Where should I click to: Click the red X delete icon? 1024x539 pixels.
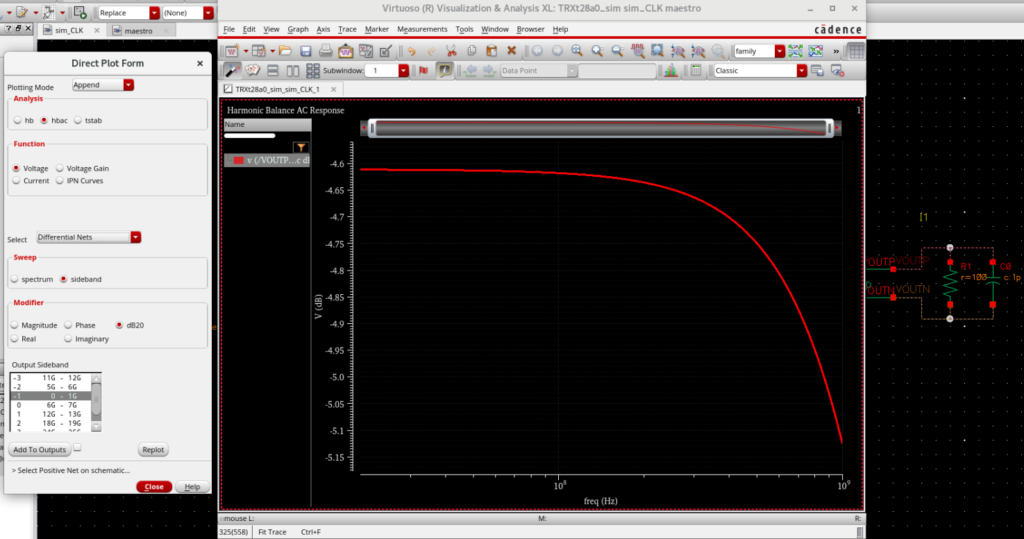(x=512, y=51)
